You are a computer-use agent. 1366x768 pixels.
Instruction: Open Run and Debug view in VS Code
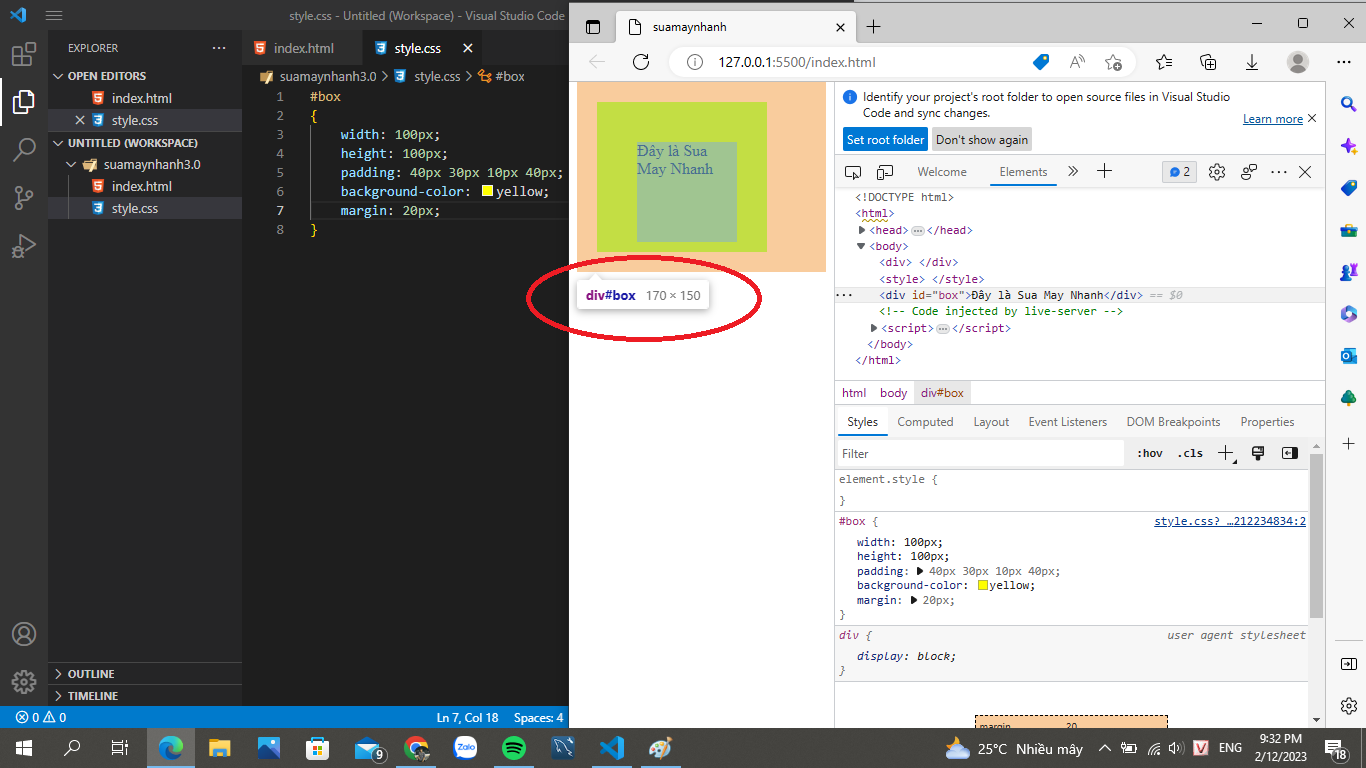24,246
